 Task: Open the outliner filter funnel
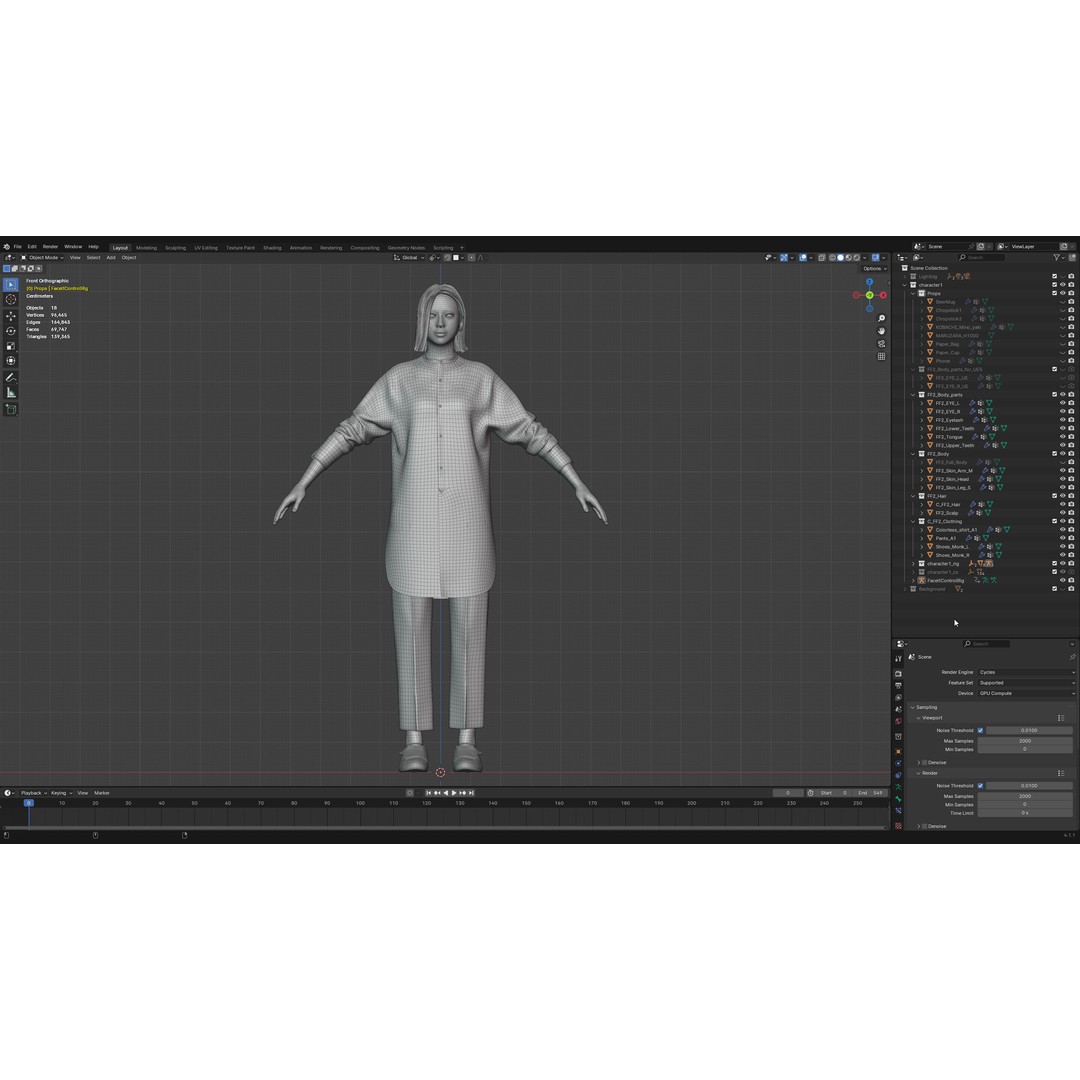click(1057, 258)
